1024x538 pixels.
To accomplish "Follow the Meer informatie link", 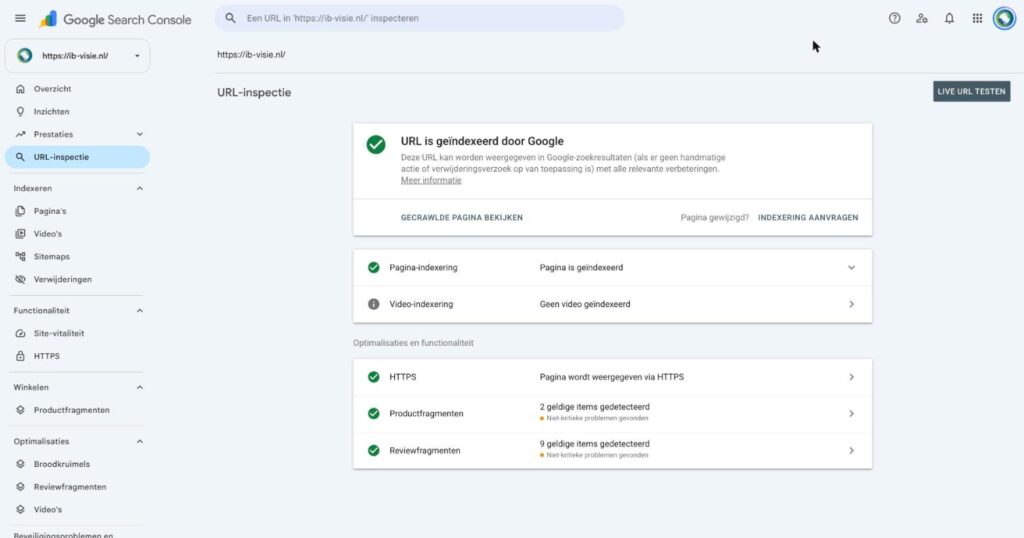I will click(431, 181).
